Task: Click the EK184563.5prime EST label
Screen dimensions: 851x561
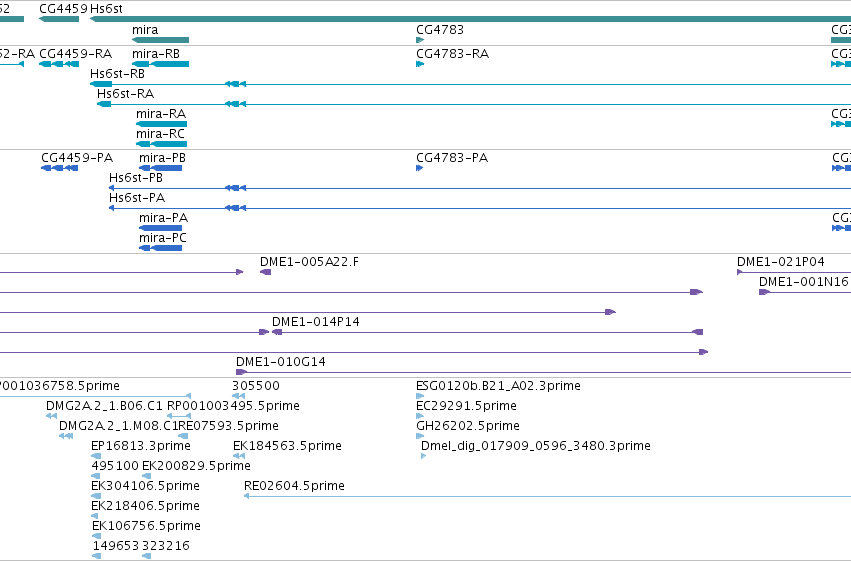Action: click(x=287, y=446)
